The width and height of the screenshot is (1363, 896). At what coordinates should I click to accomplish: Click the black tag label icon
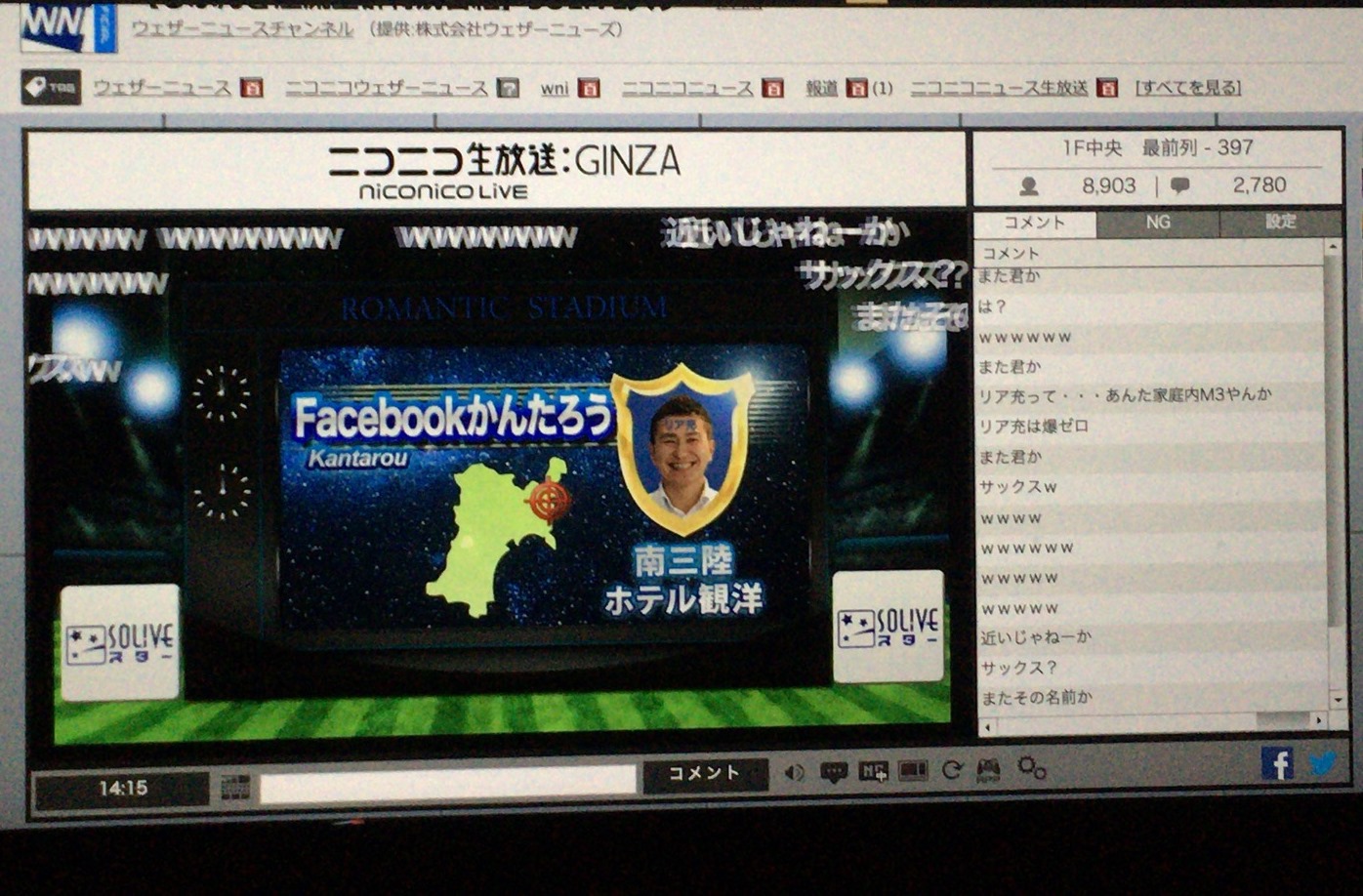(x=51, y=88)
